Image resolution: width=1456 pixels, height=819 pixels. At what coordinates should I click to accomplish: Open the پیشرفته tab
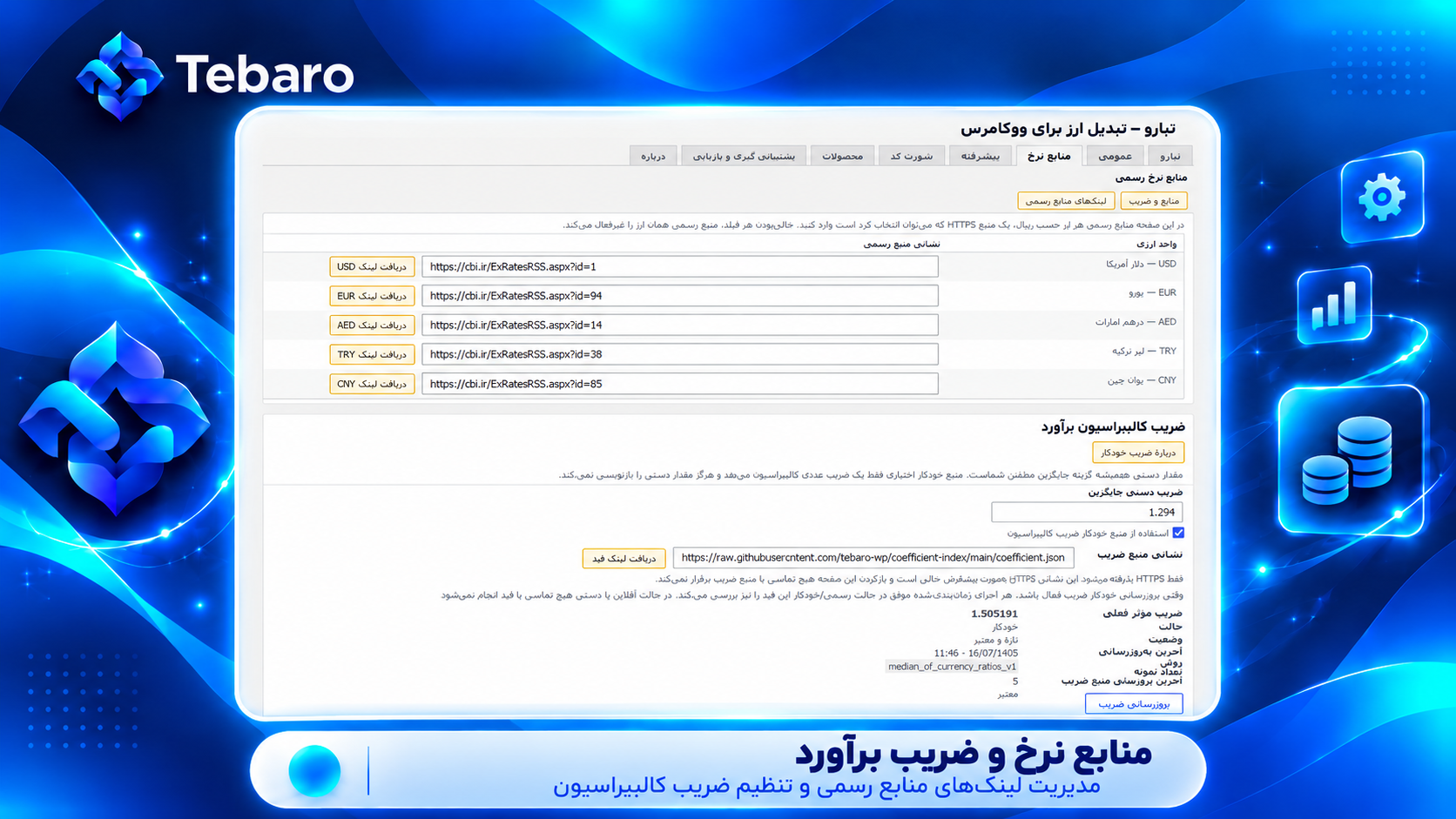981,156
